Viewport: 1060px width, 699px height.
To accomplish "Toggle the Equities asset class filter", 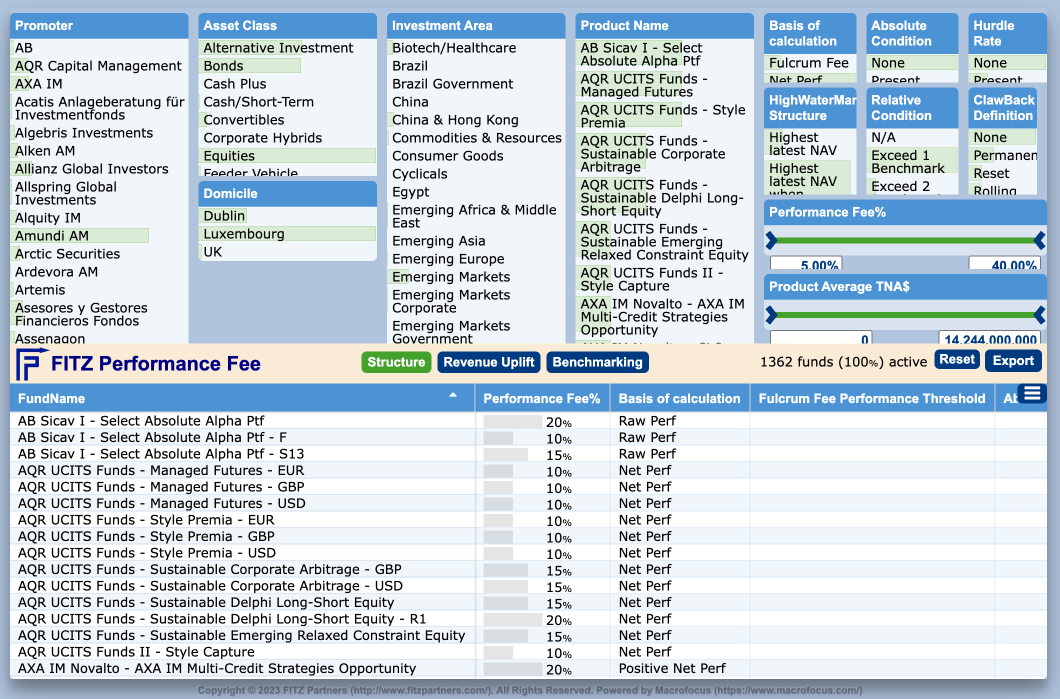I will [229, 156].
